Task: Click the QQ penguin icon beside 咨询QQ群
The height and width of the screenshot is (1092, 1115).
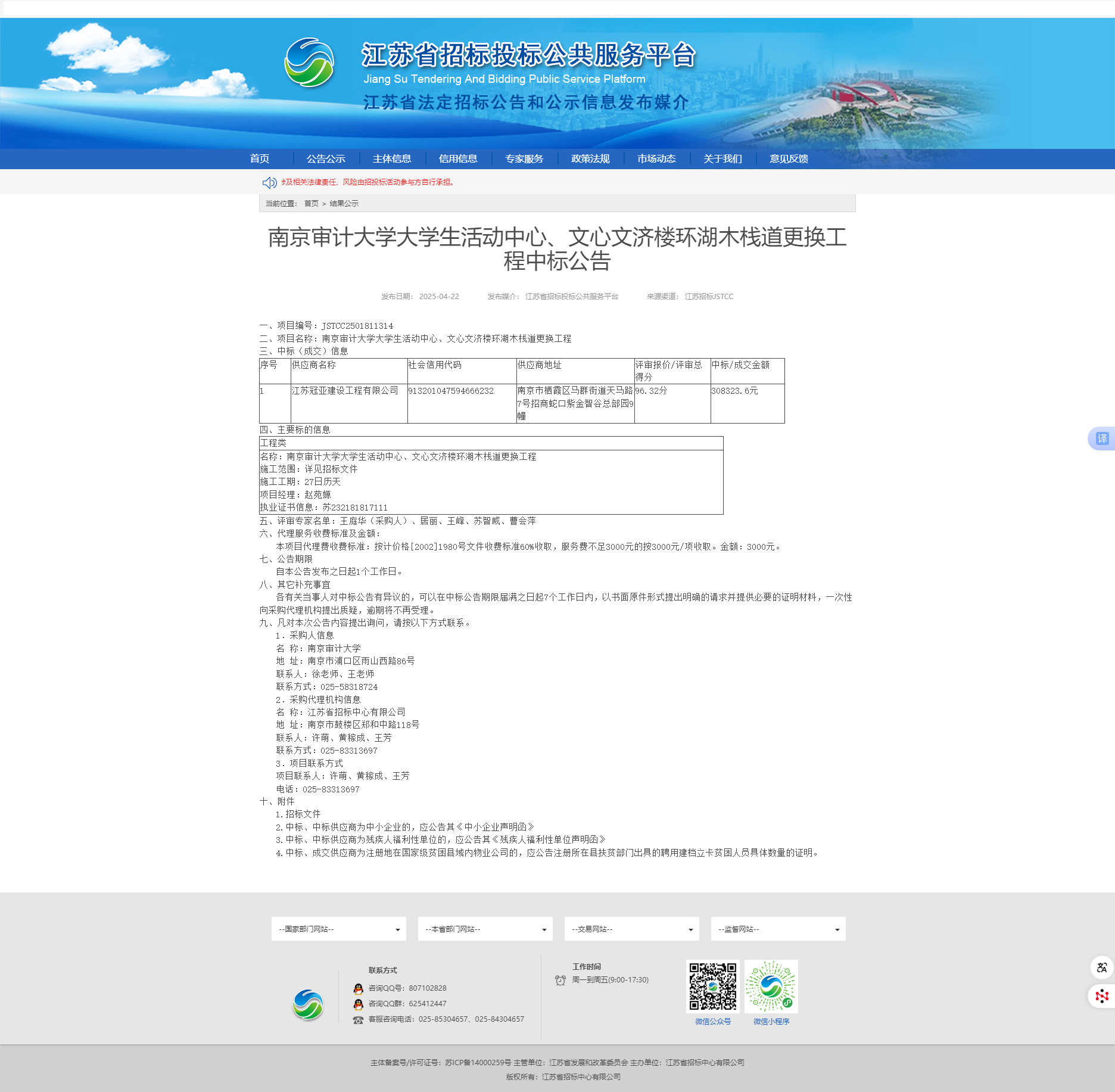Action: (358, 1004)
